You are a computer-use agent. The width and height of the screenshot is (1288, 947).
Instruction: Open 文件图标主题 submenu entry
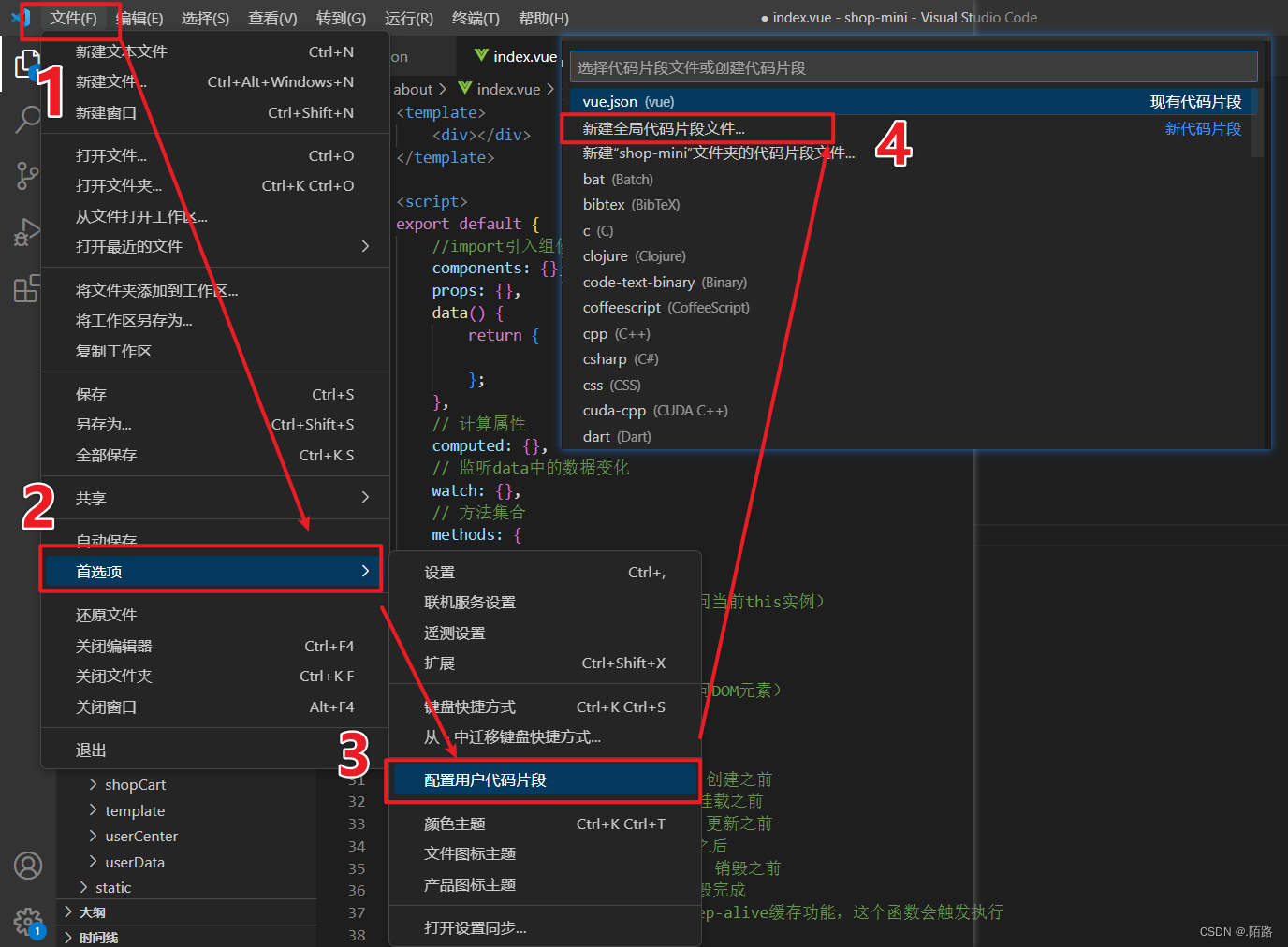(545, 853)
